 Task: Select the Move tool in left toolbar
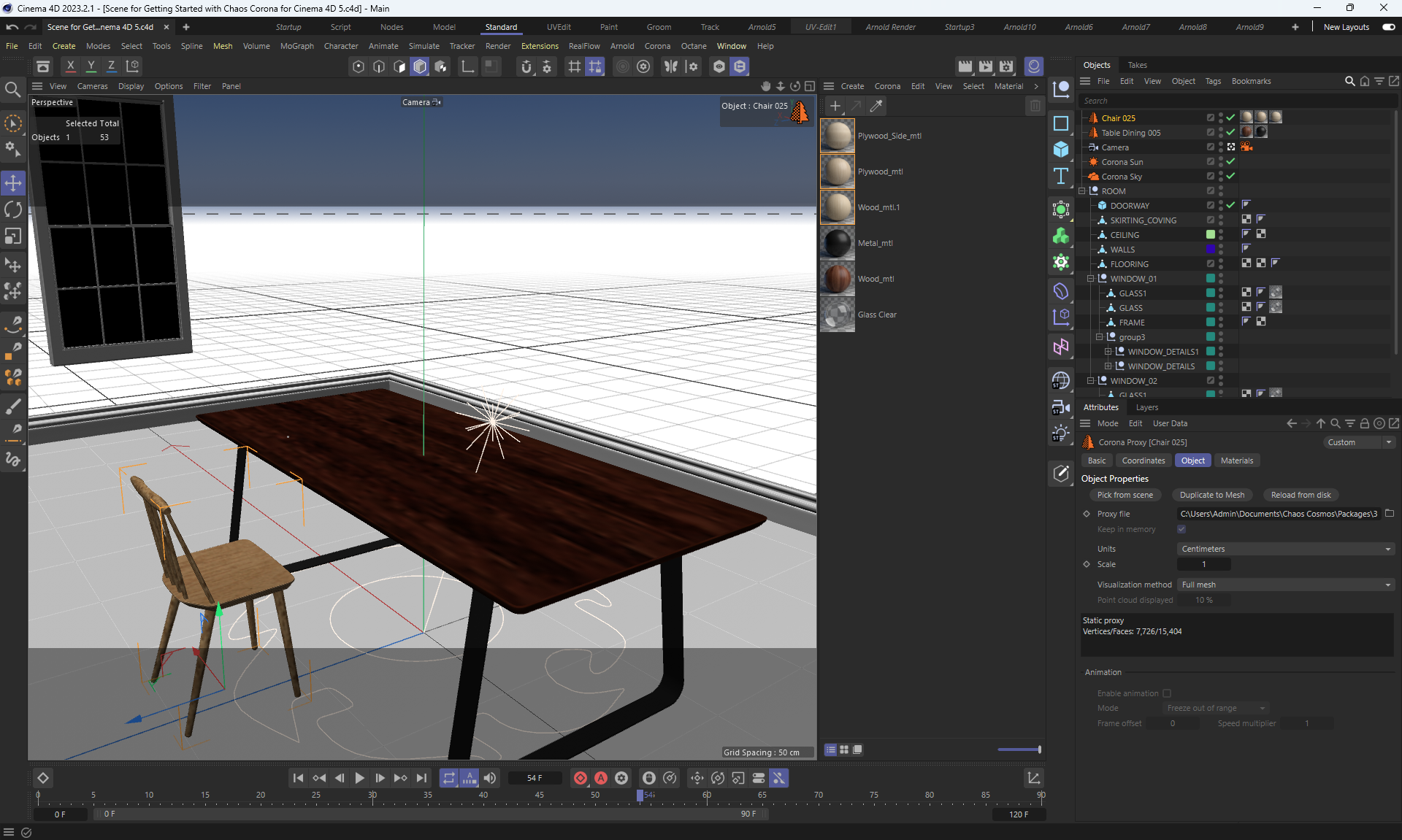pos(13,182)
